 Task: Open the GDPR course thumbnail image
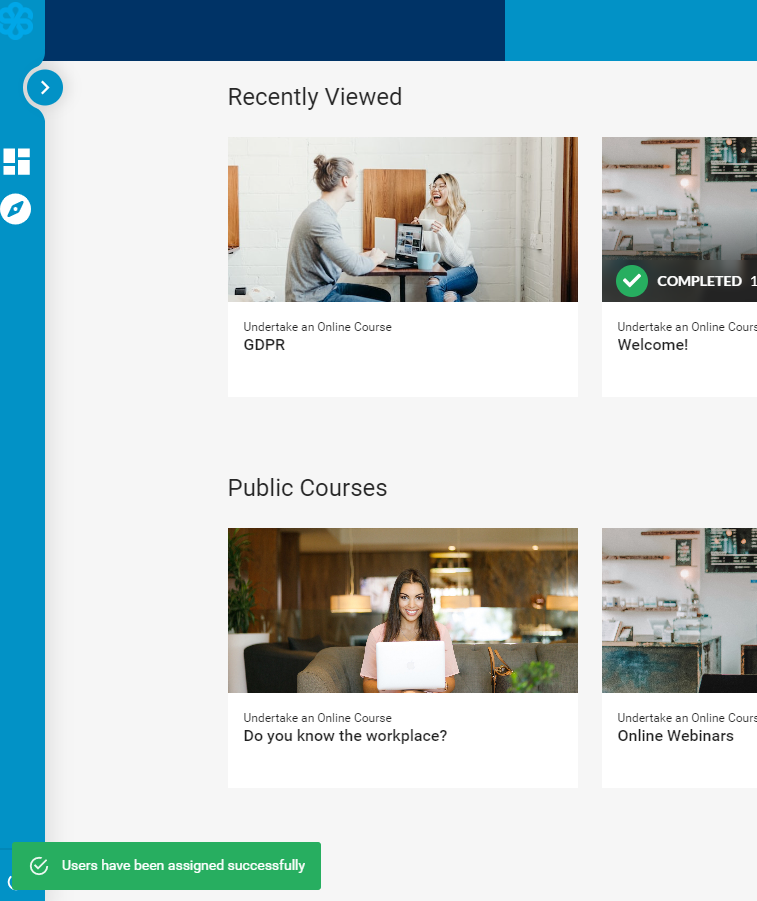click(x=402, y=219)
